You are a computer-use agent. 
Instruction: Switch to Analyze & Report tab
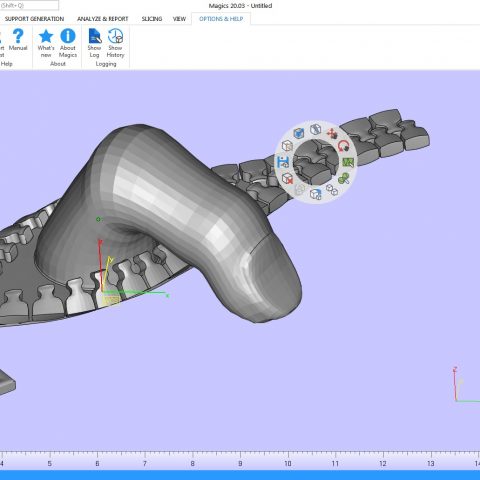[103, 19]
